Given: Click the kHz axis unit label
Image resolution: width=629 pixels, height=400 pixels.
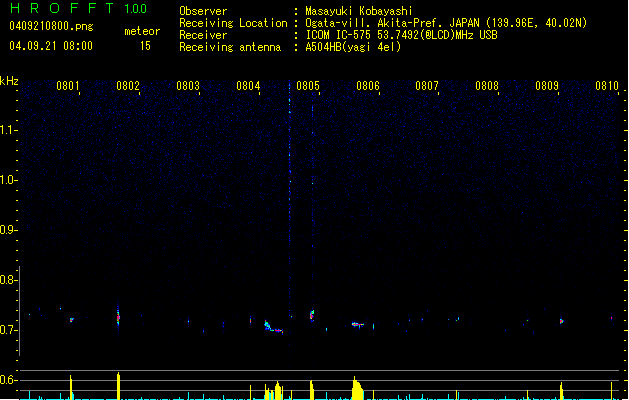Looking at the screenshot, I should click(9, 81).
